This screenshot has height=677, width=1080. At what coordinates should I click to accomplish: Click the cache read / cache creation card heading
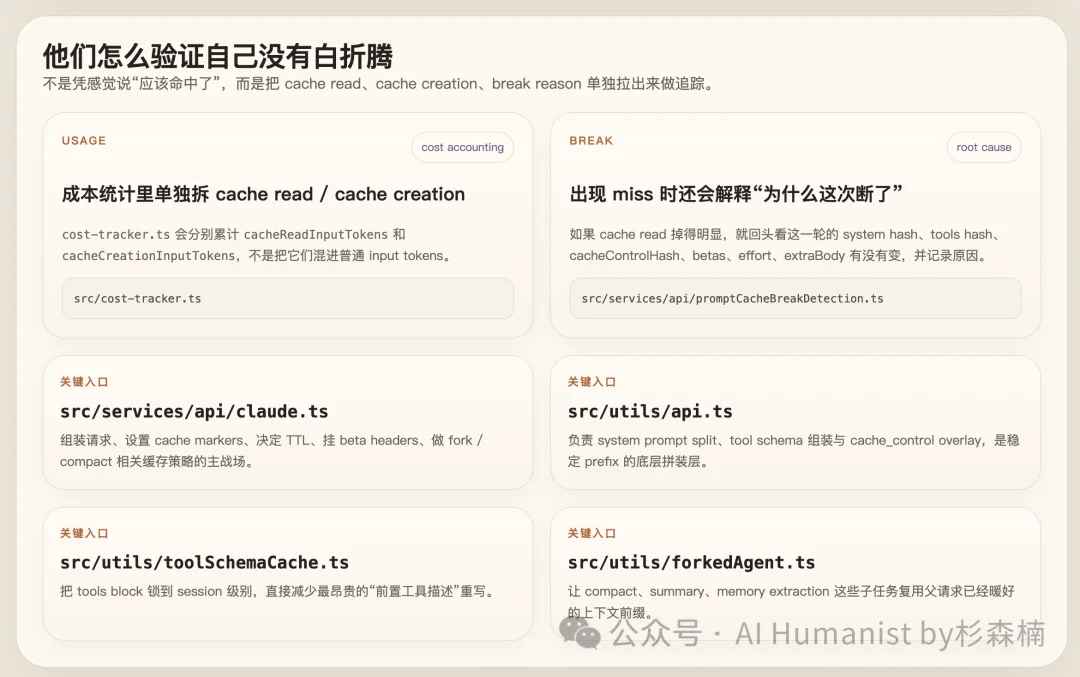coord(262,194)
